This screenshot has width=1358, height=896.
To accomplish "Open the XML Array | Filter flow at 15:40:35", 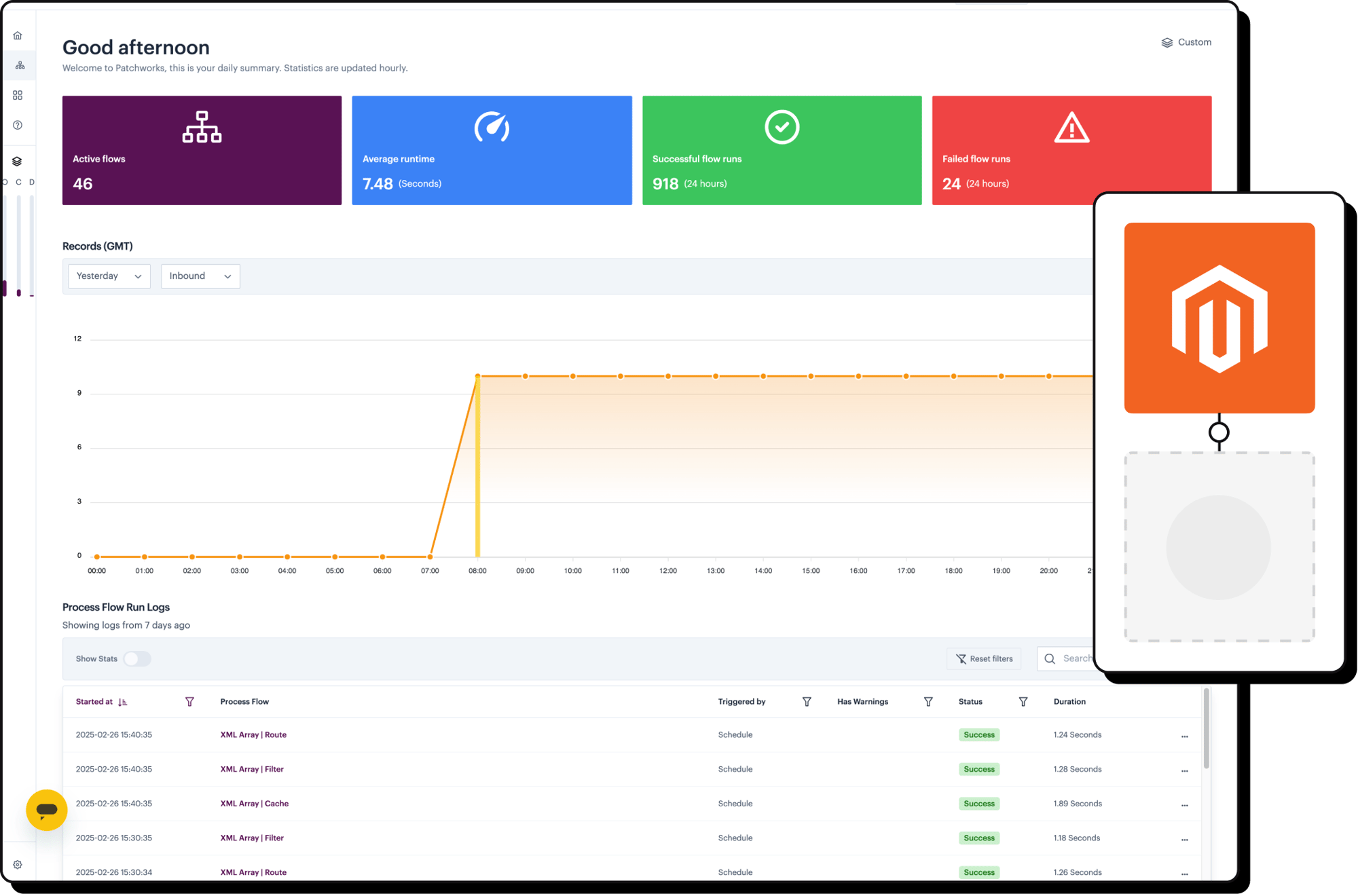I will click(252, 770).
